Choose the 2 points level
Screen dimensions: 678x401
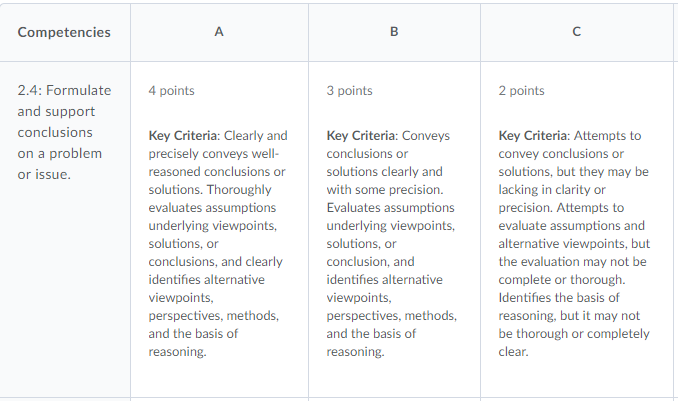(521, 91)
